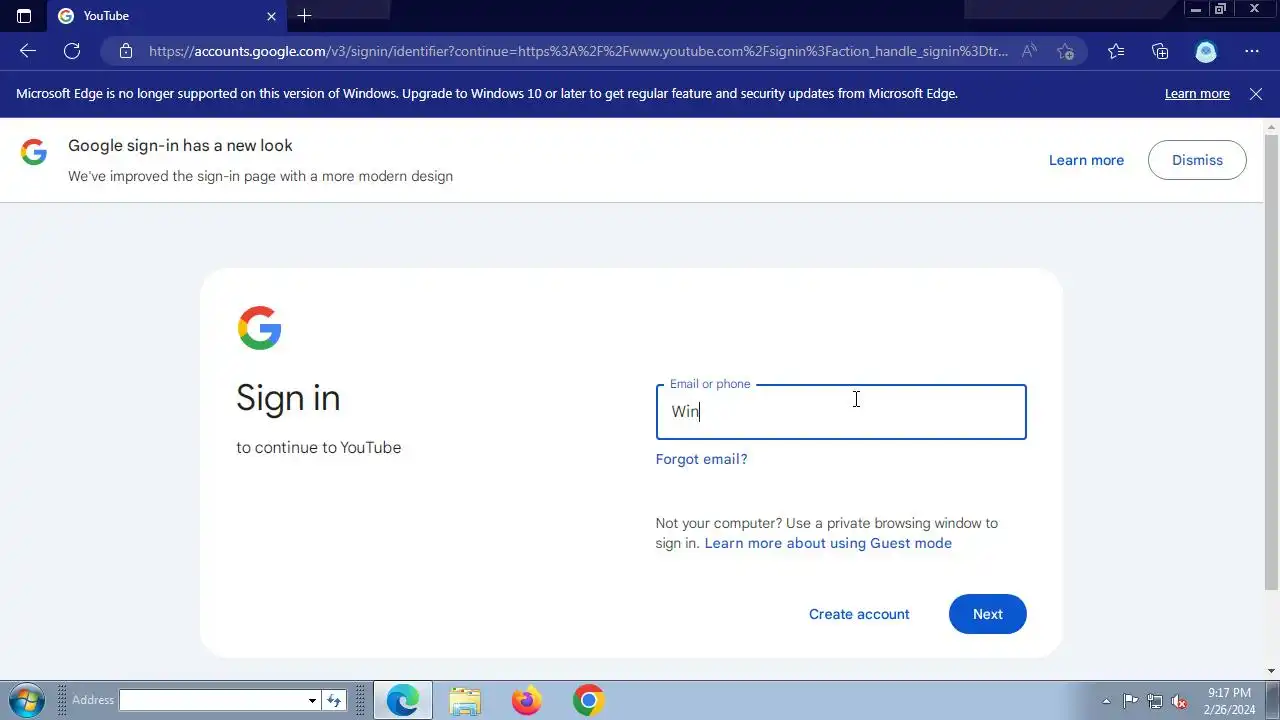Open Learn more about new sign-in look
The image size is (1280, 720).
tap(1086, 160)
